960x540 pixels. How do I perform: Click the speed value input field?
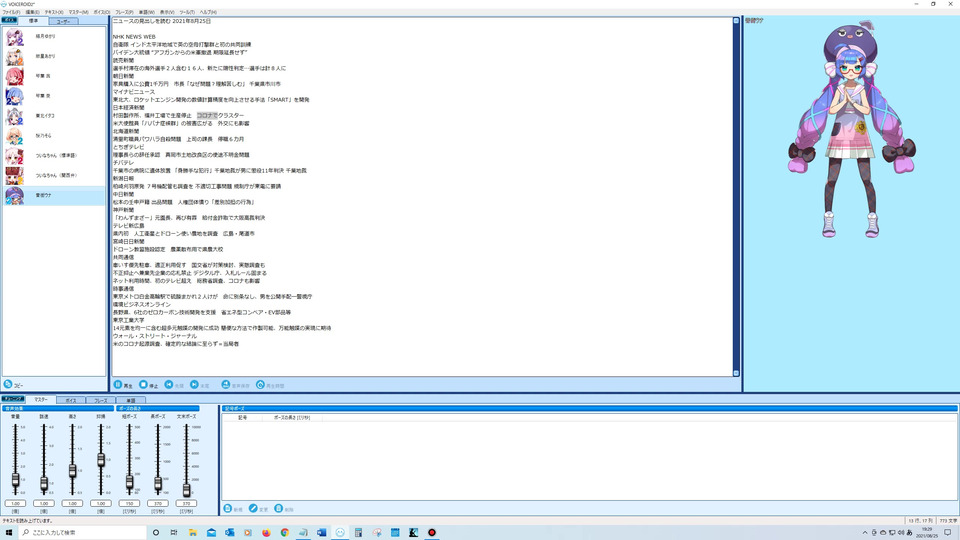click(44, 503)
